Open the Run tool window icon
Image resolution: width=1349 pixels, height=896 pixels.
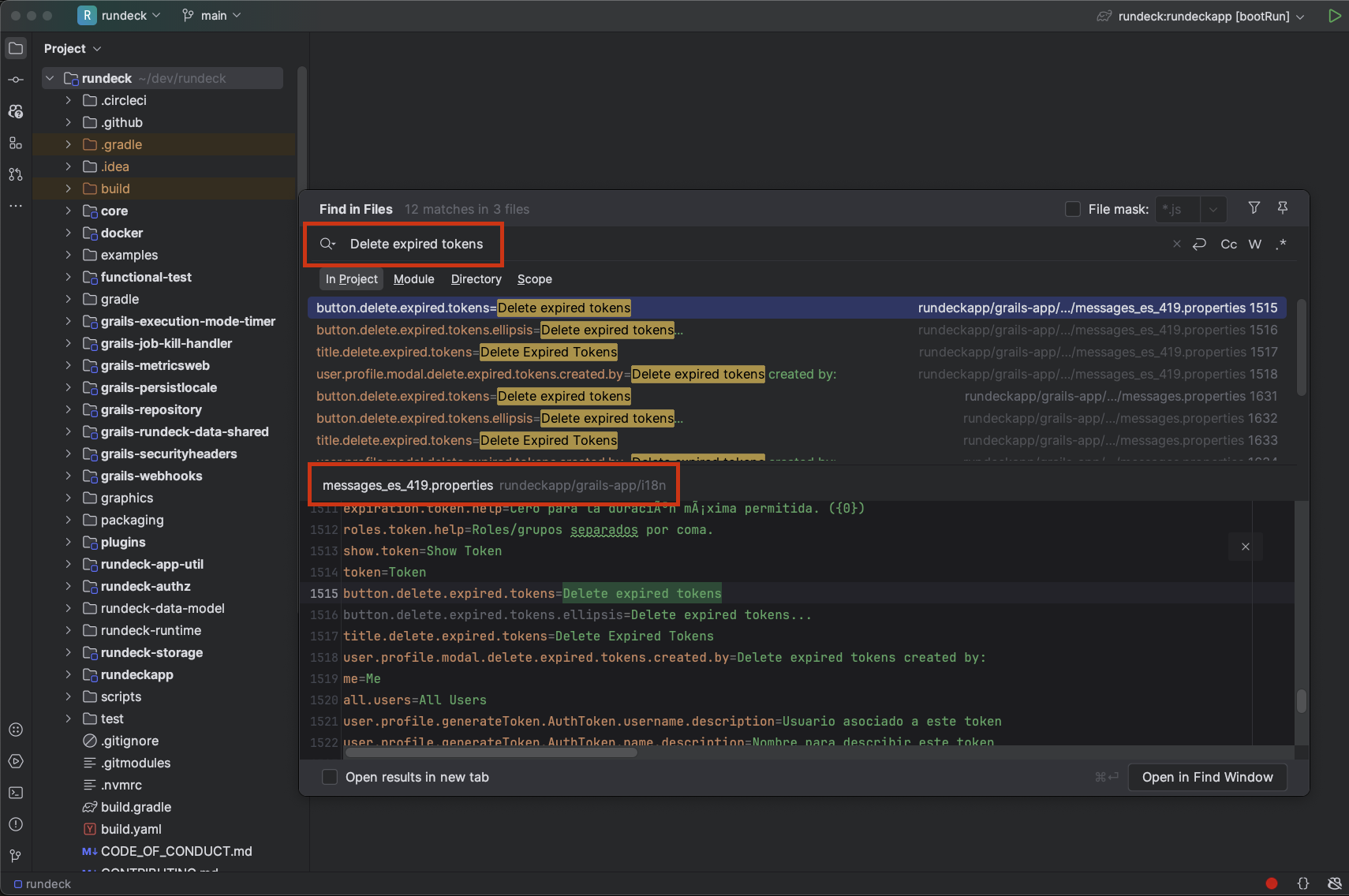16,761
